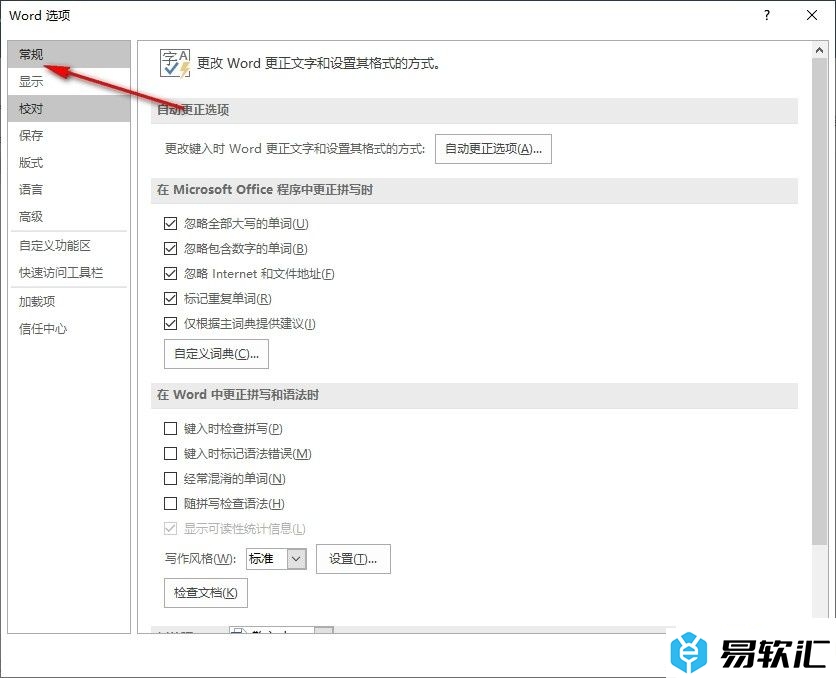Enable 随拼写检查语法(H)

(x=171, y=504)
